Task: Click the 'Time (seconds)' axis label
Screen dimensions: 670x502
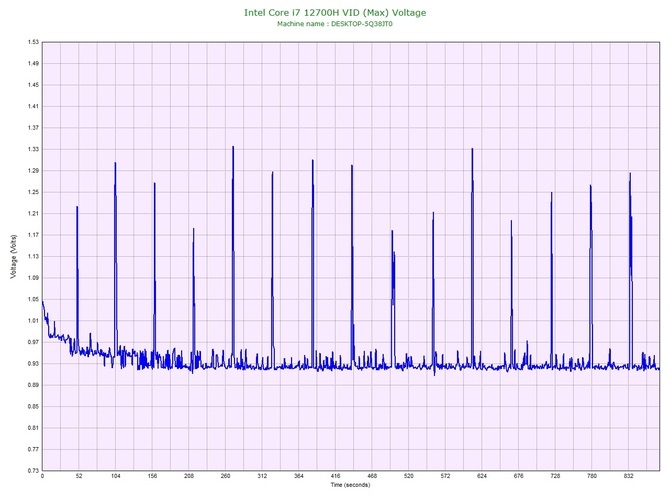Action: (x=350, y=485)
